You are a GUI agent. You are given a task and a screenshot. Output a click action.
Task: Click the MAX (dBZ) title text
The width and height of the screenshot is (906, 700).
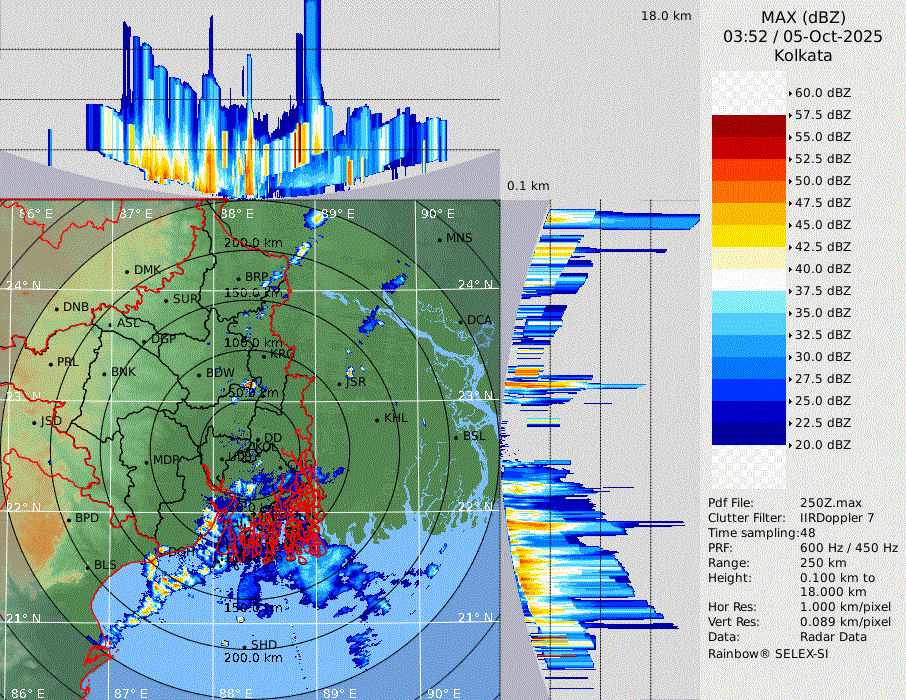(802, 16)
